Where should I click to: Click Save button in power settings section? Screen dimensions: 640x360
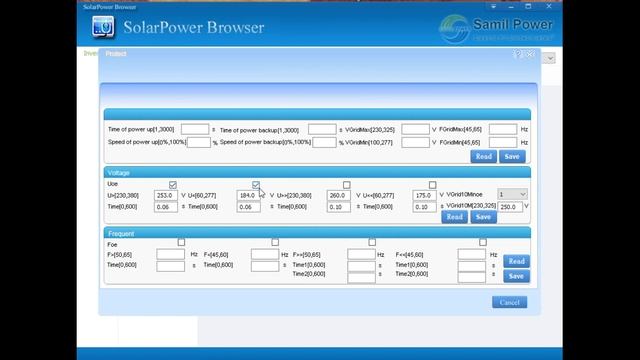pos(512,156)
